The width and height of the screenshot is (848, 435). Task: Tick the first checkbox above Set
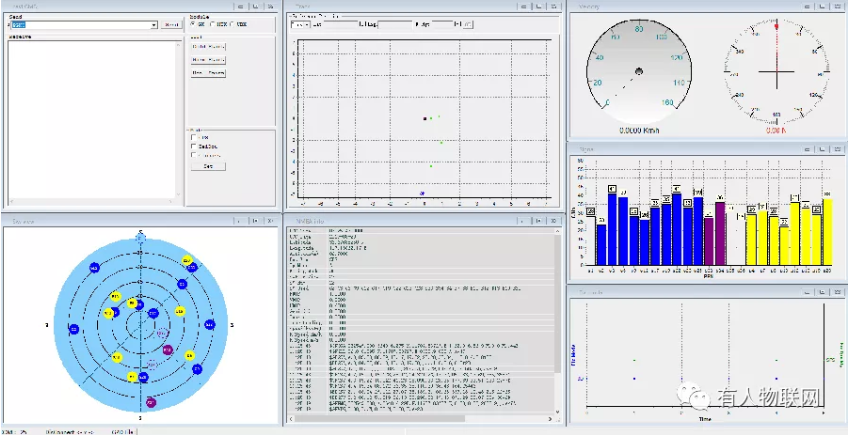coord(194,137)
